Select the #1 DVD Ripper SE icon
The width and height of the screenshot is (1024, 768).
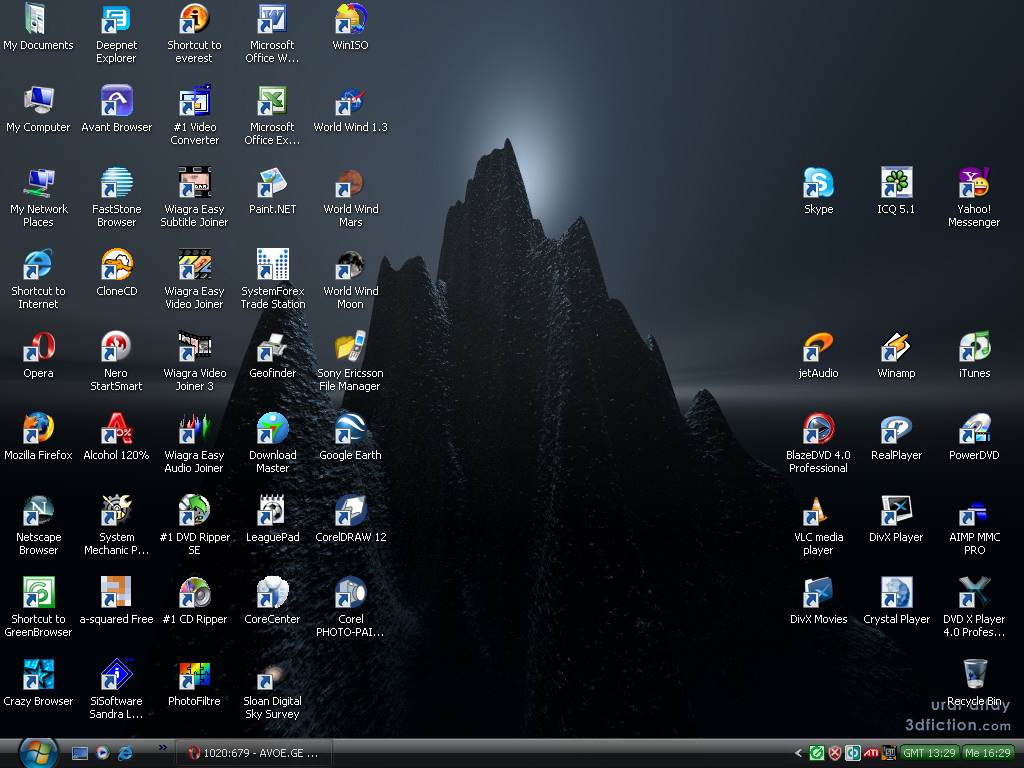(195, 511)
